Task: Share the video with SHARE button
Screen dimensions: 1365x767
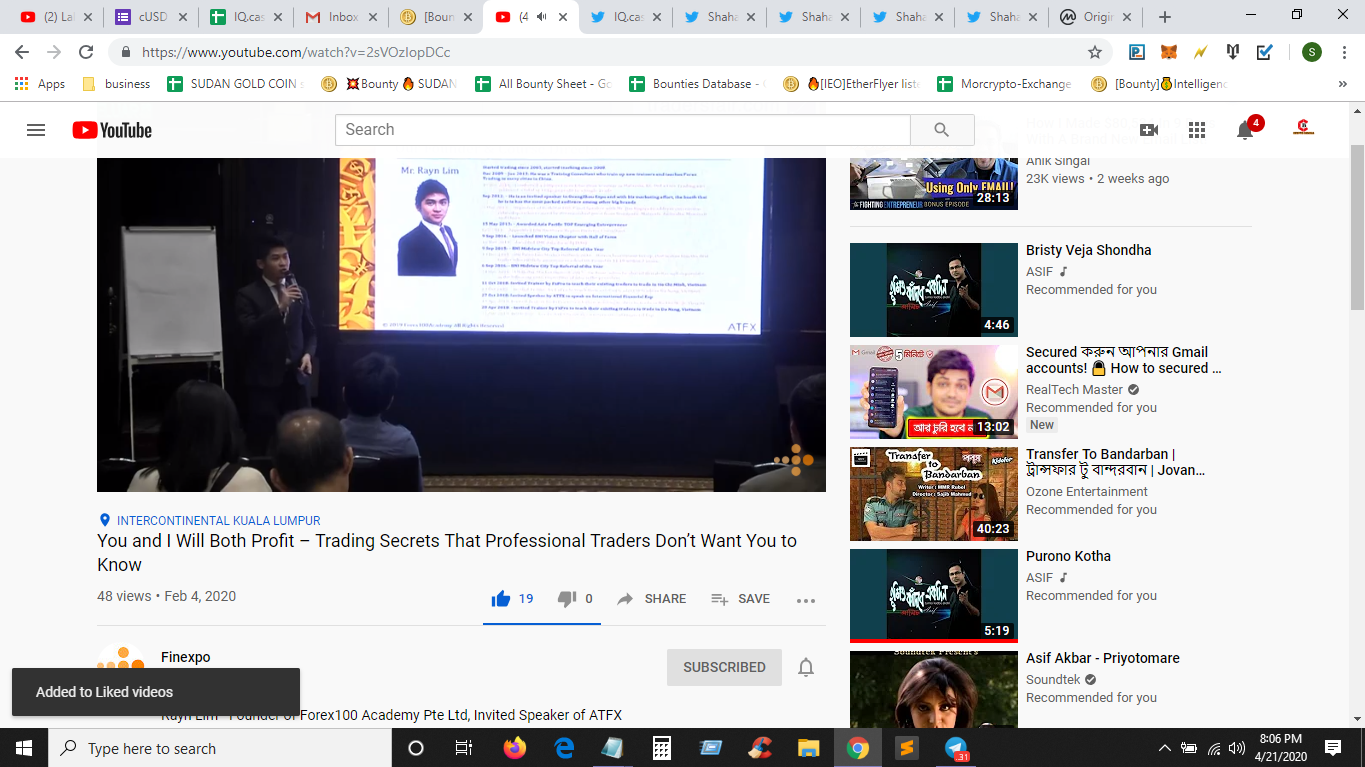Action: (x=652, y=599)
